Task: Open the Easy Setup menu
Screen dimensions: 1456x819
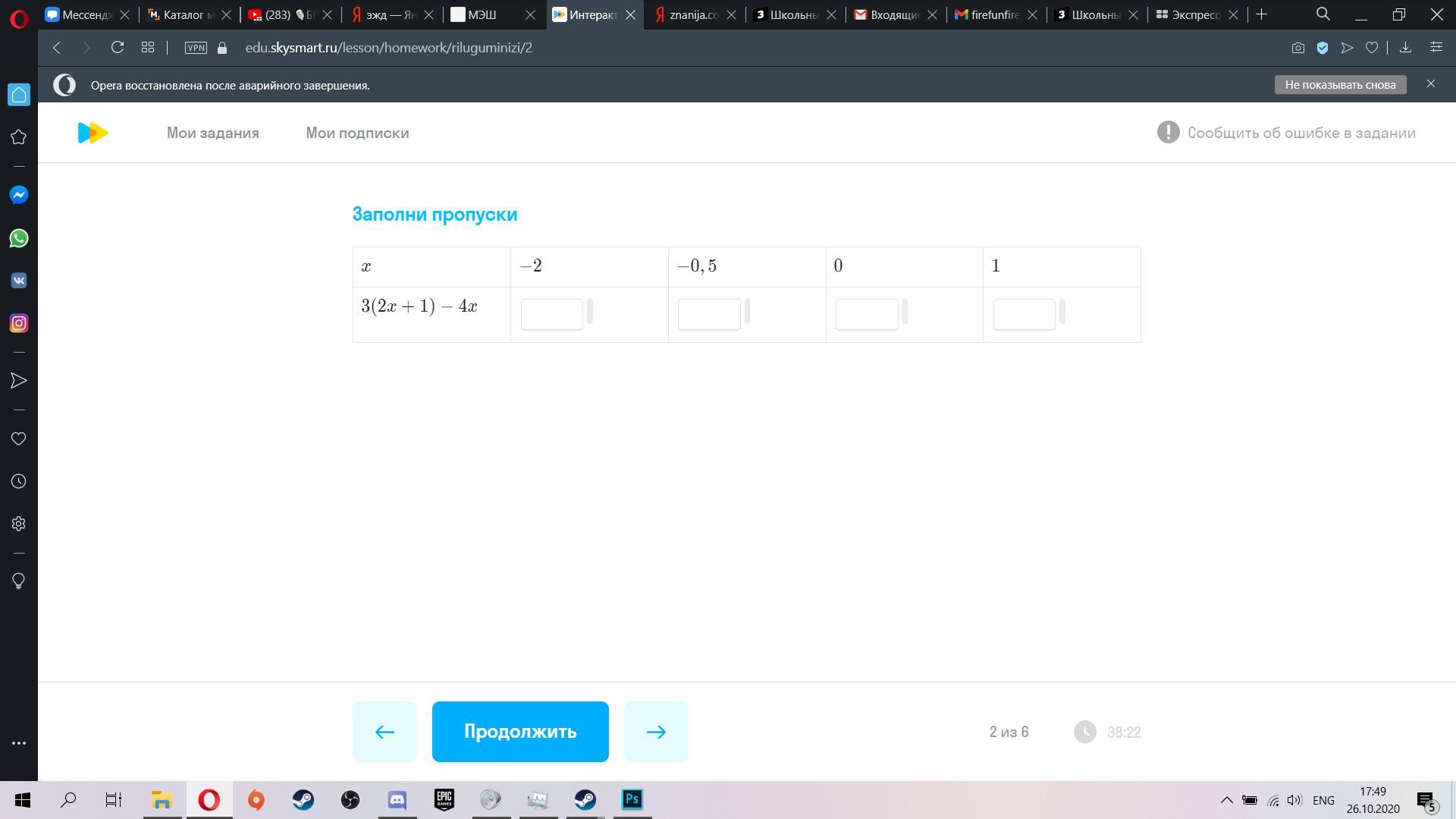Action: click(x=1436, y=48)
